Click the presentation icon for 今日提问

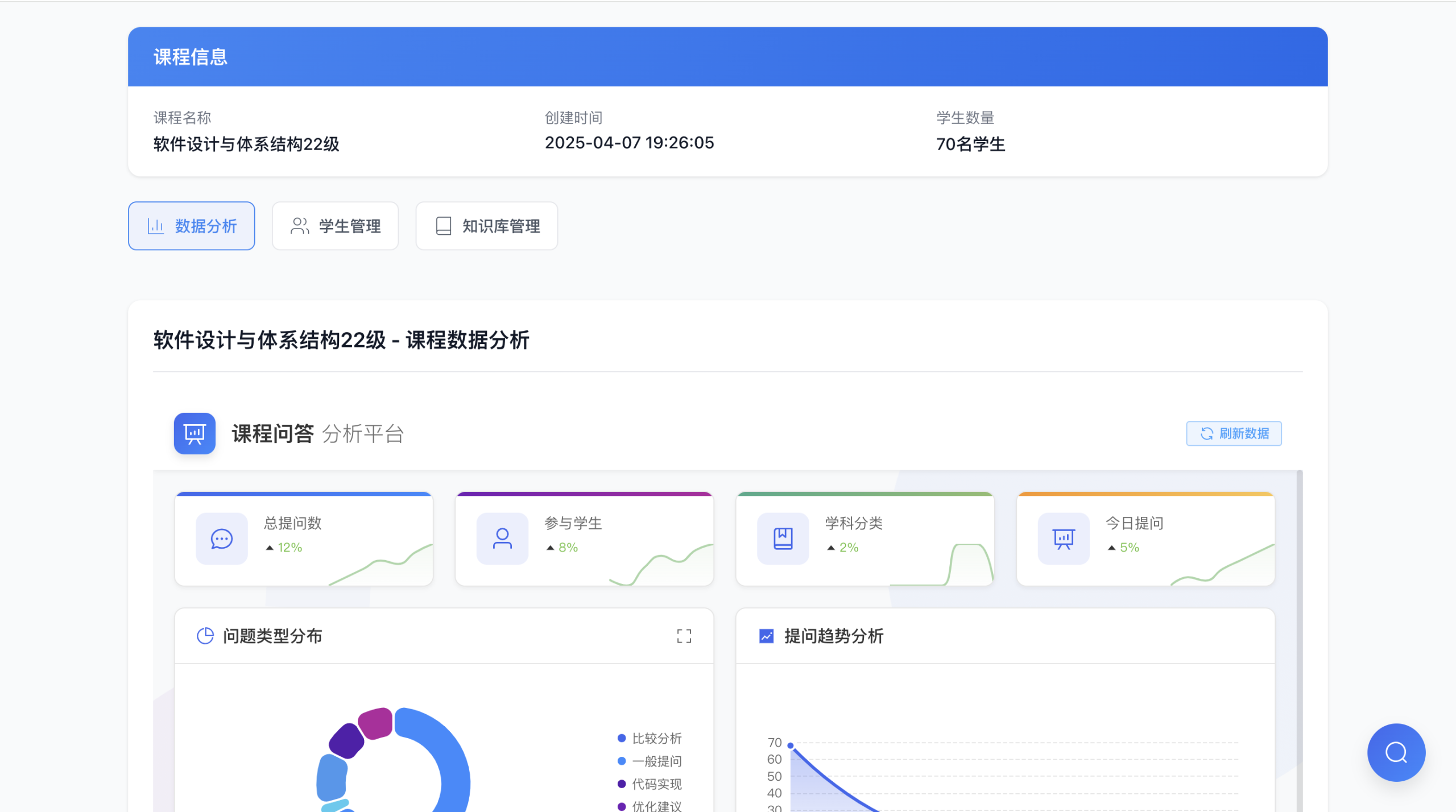[1063, 538]
